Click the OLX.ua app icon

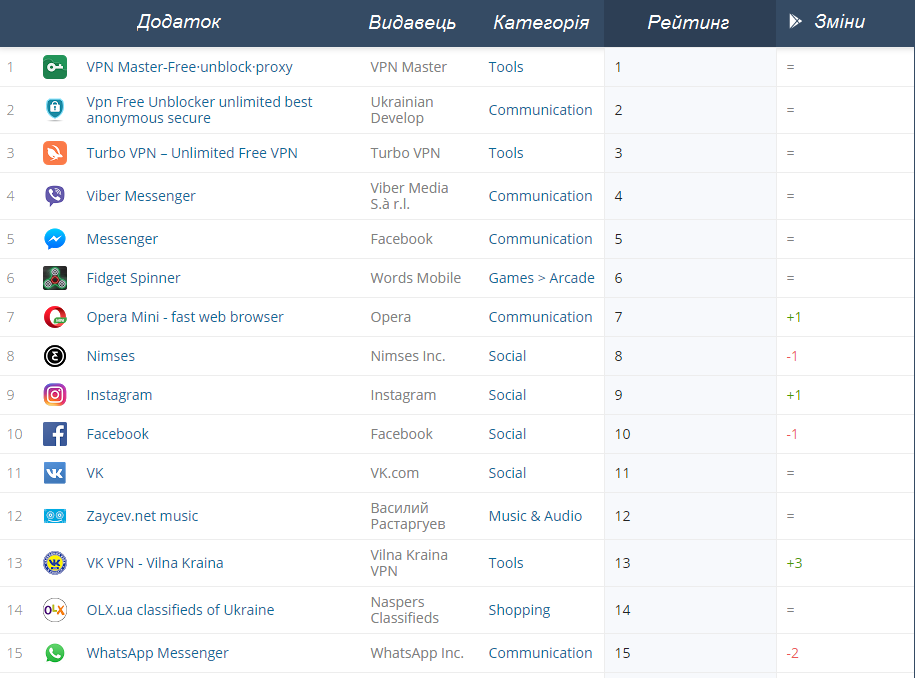tap(55, 610)
